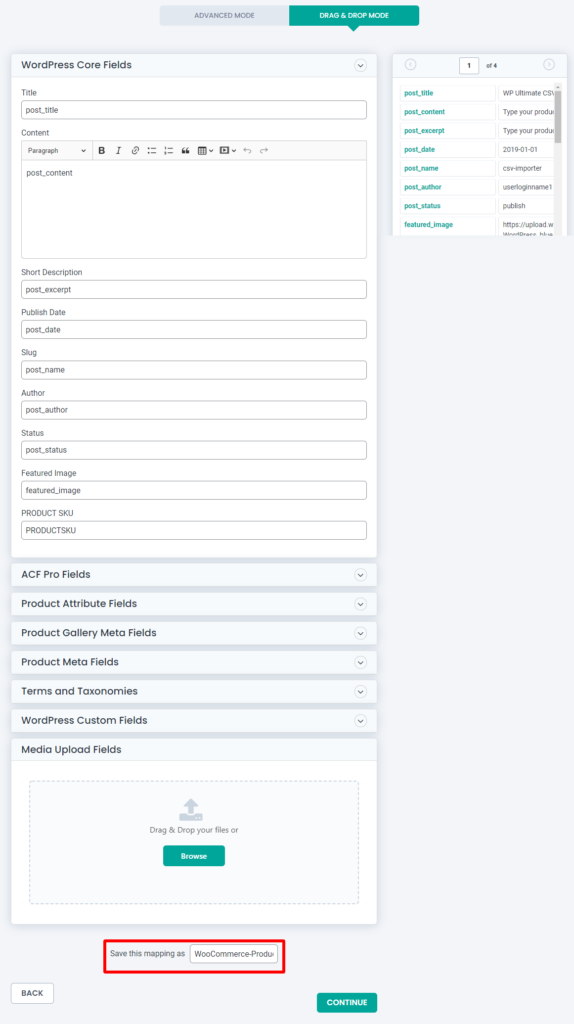Redo last edit in editor
Screen dimensions: 574x1024
point(264,150)
